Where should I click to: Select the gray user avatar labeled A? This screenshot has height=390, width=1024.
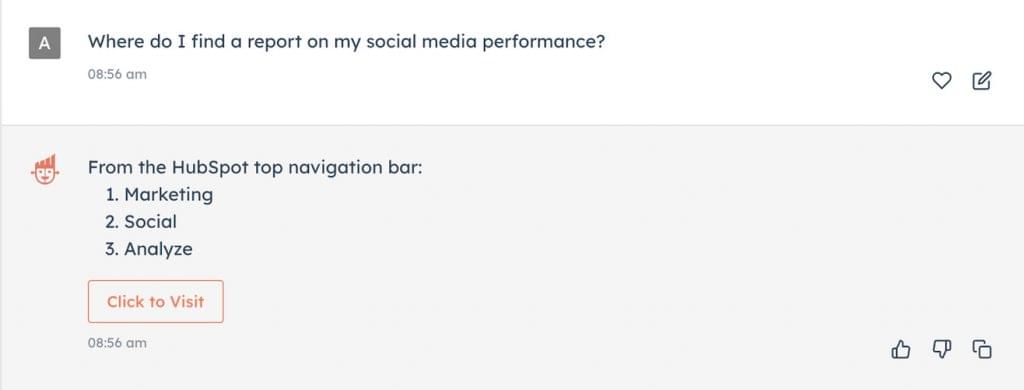tap(44, 43)
